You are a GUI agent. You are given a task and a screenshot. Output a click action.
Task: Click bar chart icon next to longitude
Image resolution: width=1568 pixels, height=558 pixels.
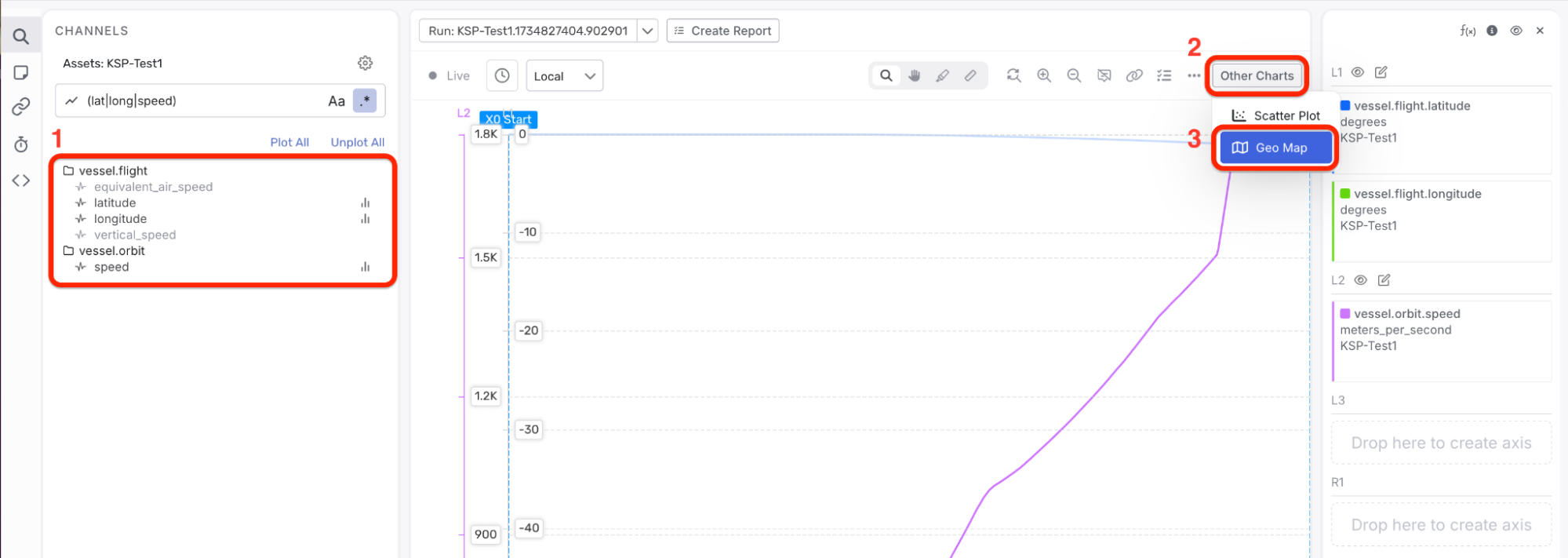pos(366,219)
